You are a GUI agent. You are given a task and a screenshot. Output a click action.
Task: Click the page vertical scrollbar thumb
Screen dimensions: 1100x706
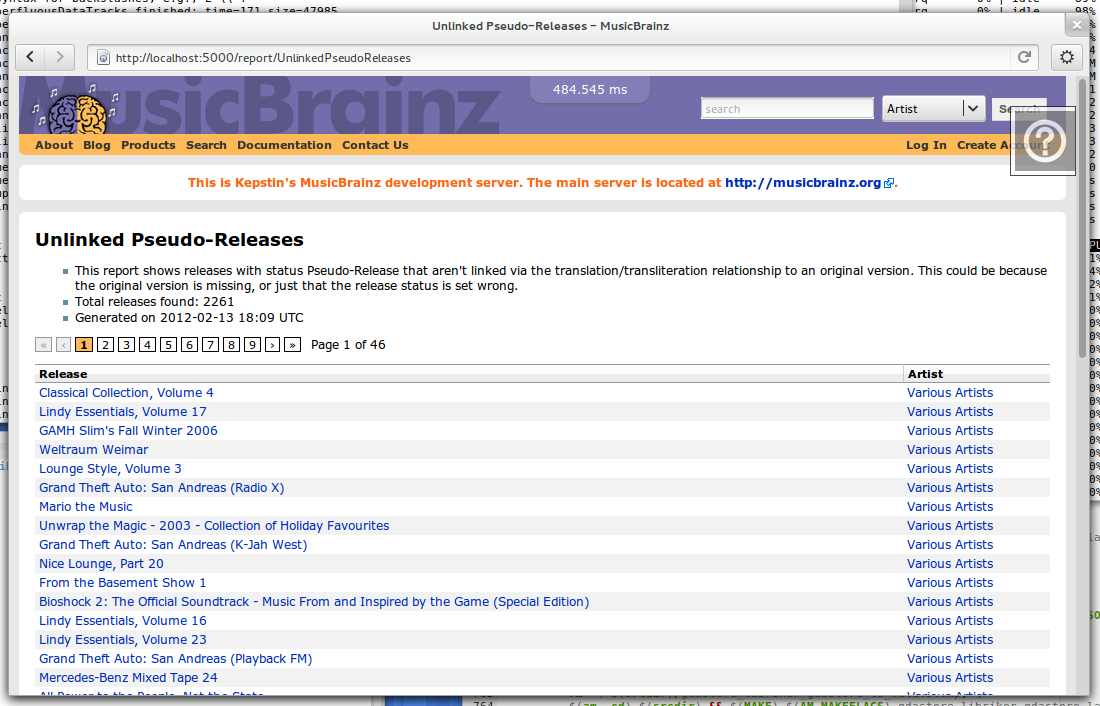[1082, 218]
